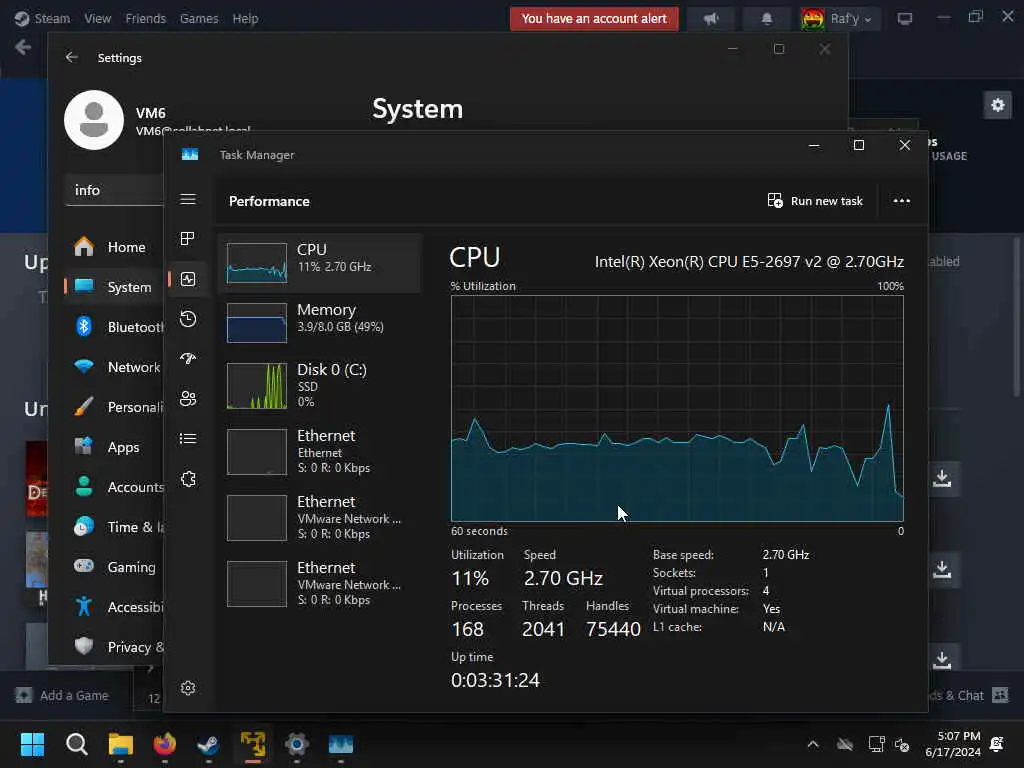Select first Ethernet adapter item
1024x768 pixels.
(320, 451)
